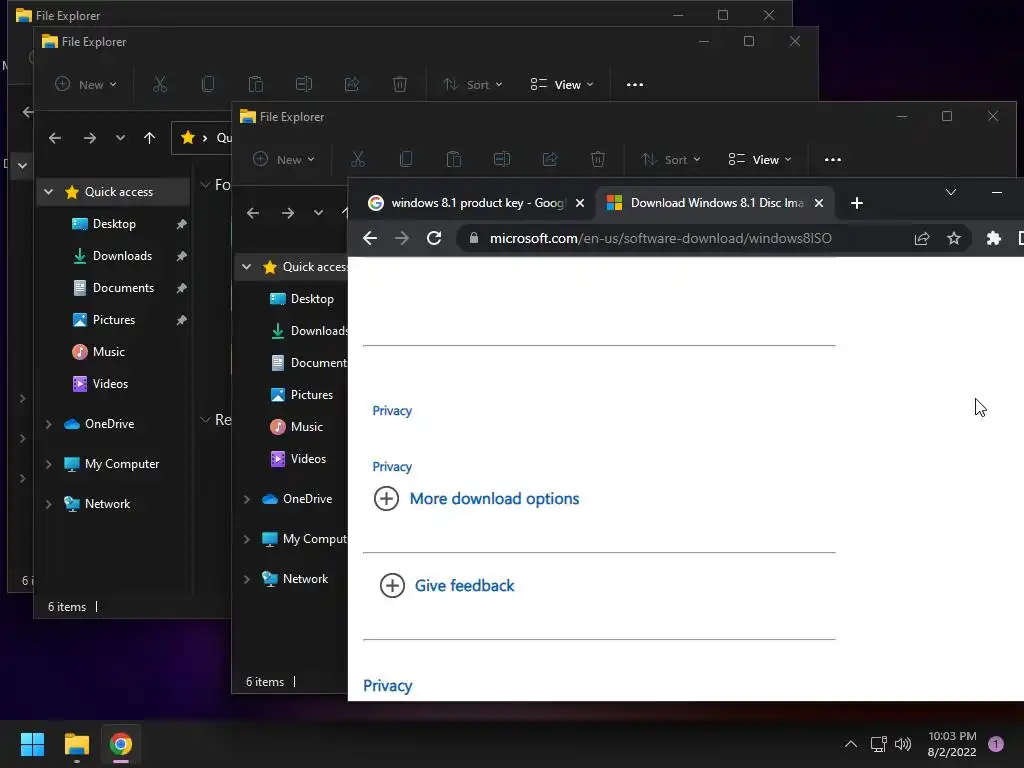Select Videos in front File Explorer sidebar
1024x768 pixels.
click(x=298, y=459)
